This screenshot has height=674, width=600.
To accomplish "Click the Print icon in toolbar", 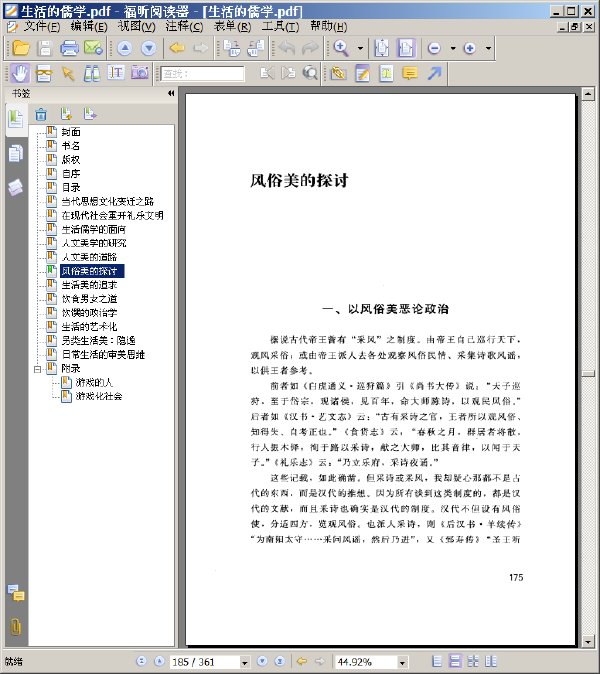I will pyautogui.click(x=69, y=48).
